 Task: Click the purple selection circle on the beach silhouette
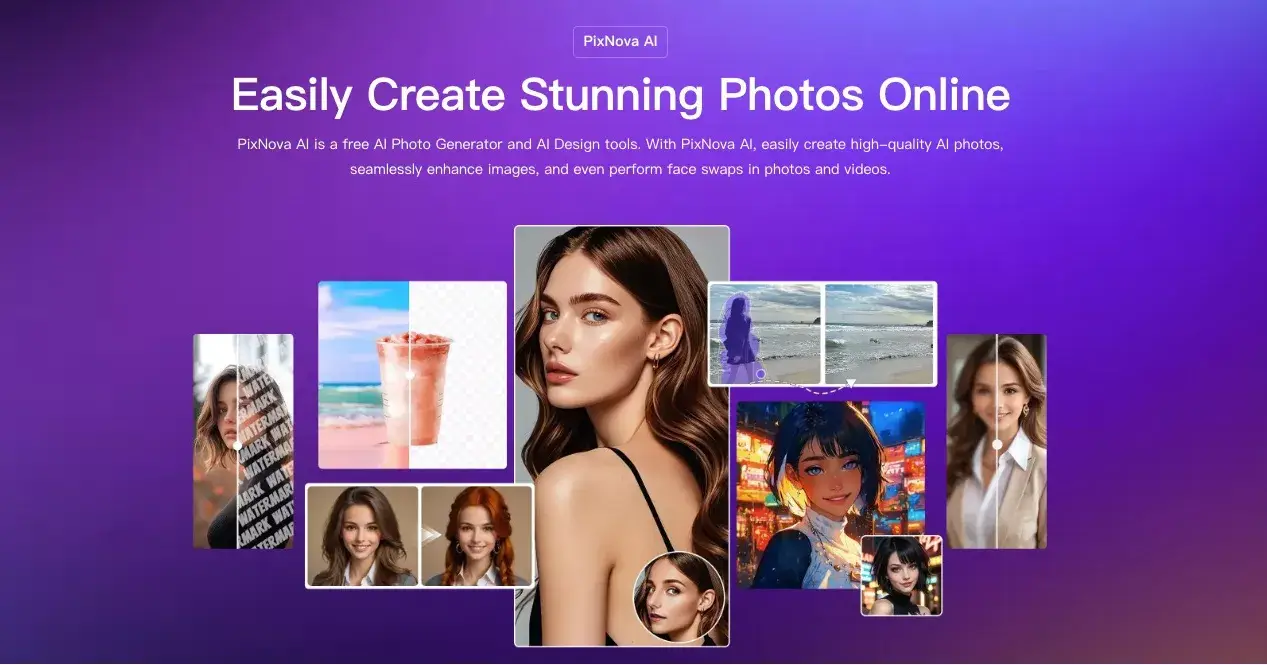pos(761,373)
